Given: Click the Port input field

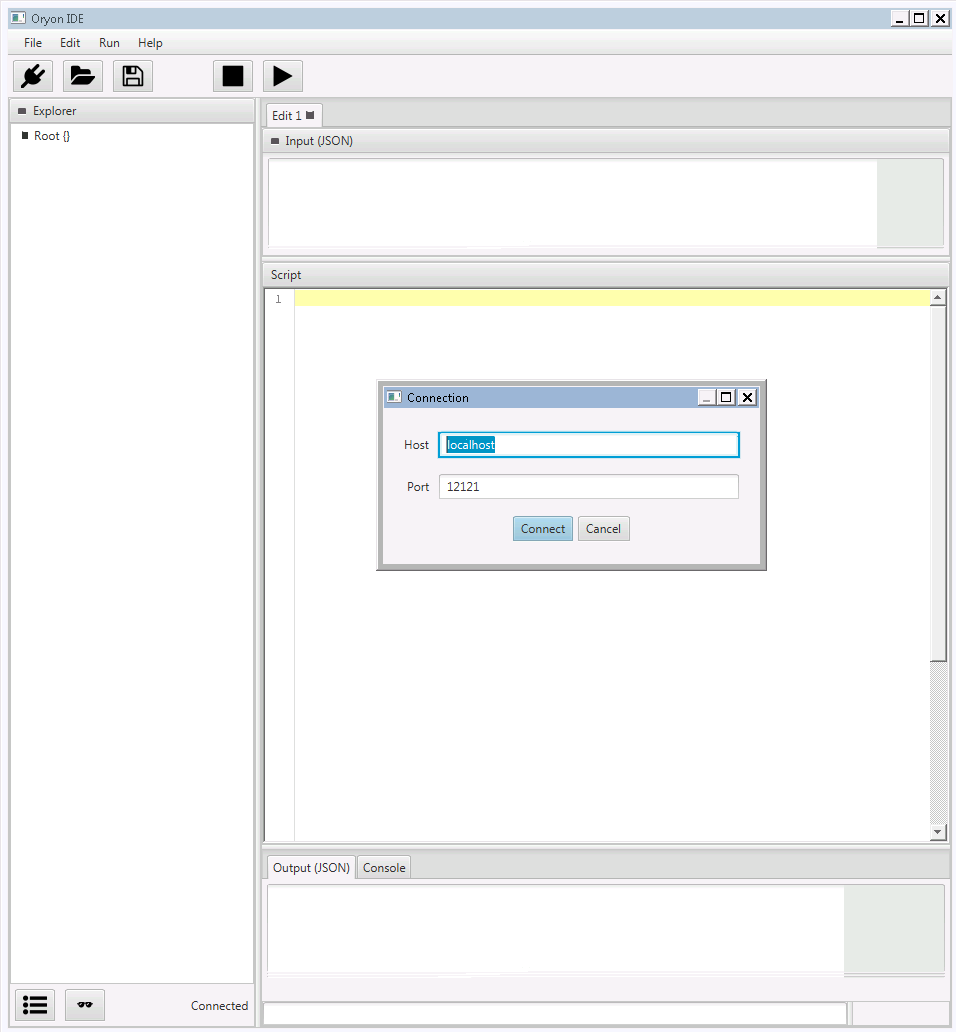Looking at the screenshot, I should (588, 487).
